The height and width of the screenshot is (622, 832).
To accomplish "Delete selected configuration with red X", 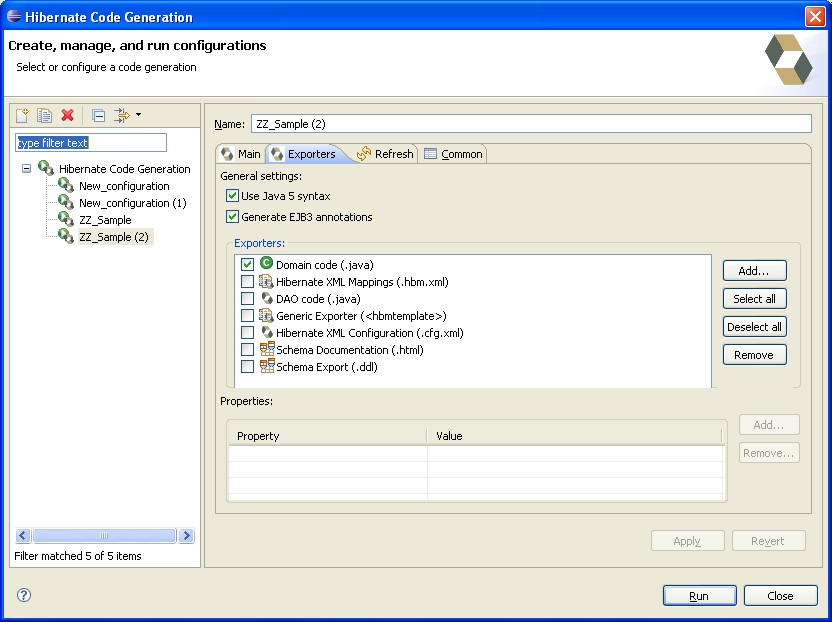I will (67, 115).
